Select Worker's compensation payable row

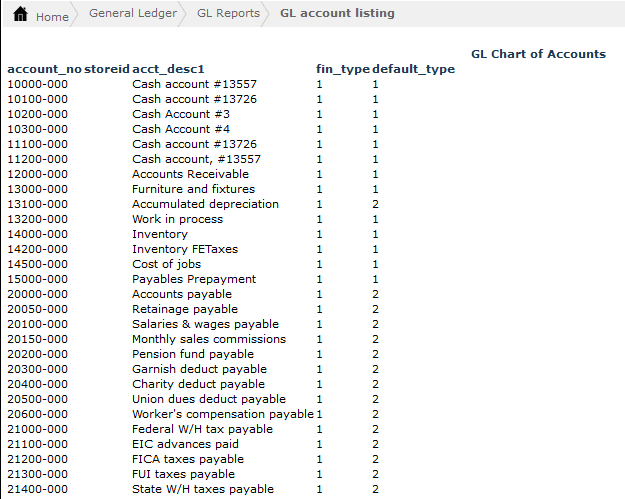(222, 414)
